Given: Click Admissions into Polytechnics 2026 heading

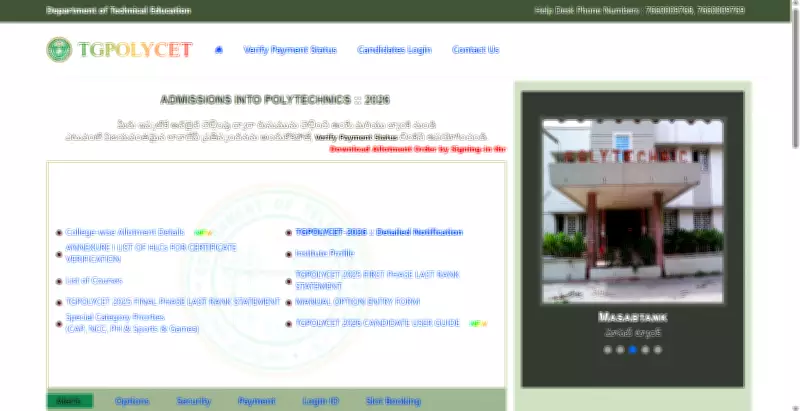Looking at the screenshot, I should point(275,100).
